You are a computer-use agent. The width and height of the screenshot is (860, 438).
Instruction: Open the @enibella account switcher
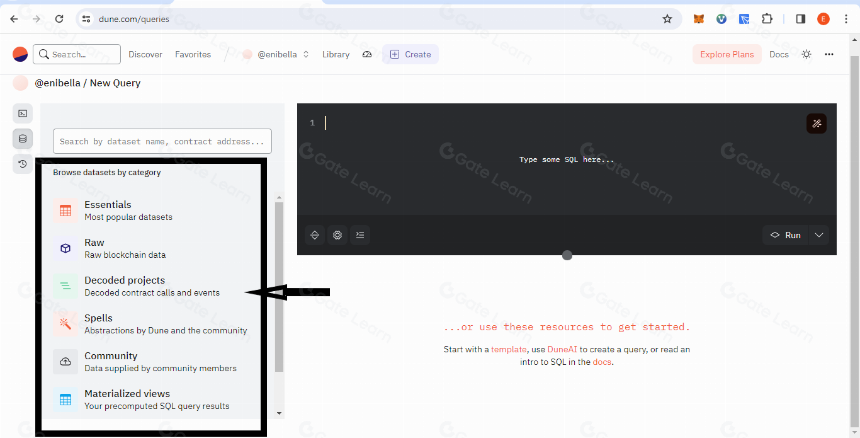click(x=276, y=54)
